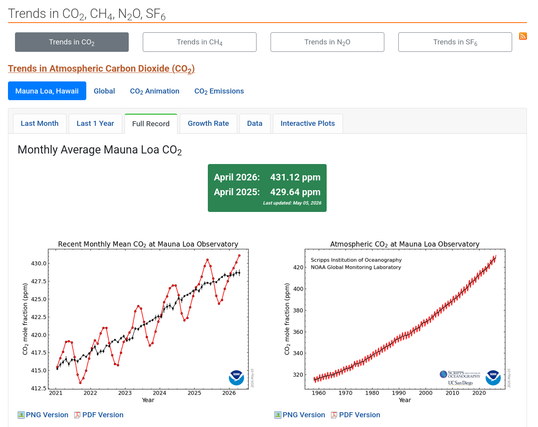
Task: Open the Trends in N2O section
Action: 327,42
